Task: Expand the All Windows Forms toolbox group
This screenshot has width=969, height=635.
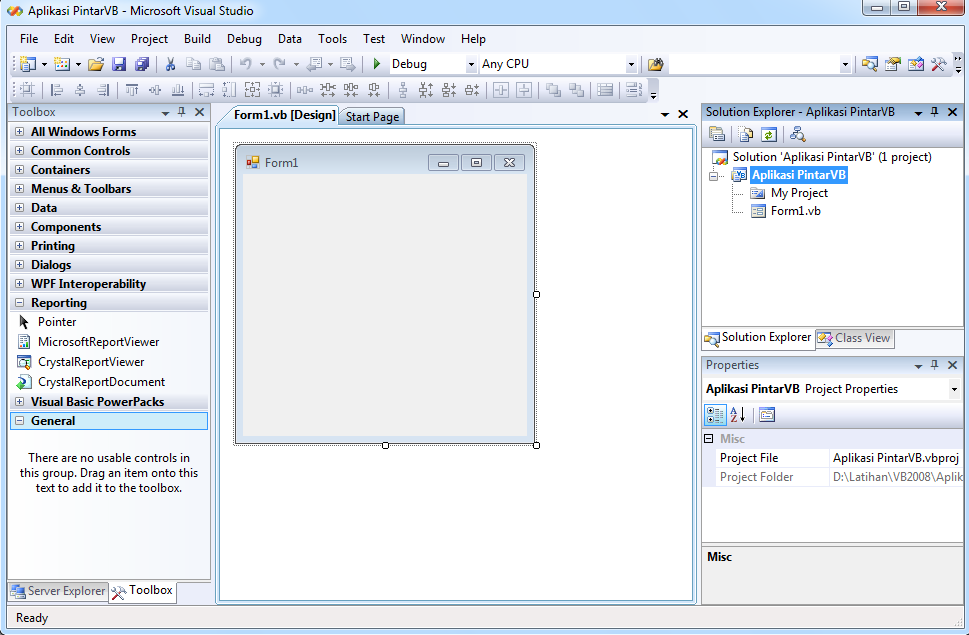Action: 20,132
